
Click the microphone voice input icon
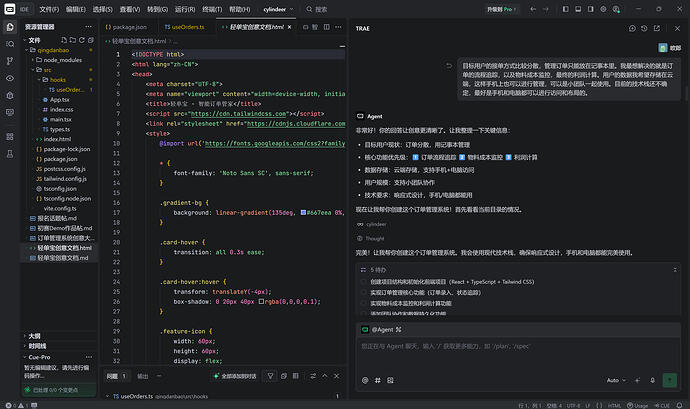click(653, 380)
